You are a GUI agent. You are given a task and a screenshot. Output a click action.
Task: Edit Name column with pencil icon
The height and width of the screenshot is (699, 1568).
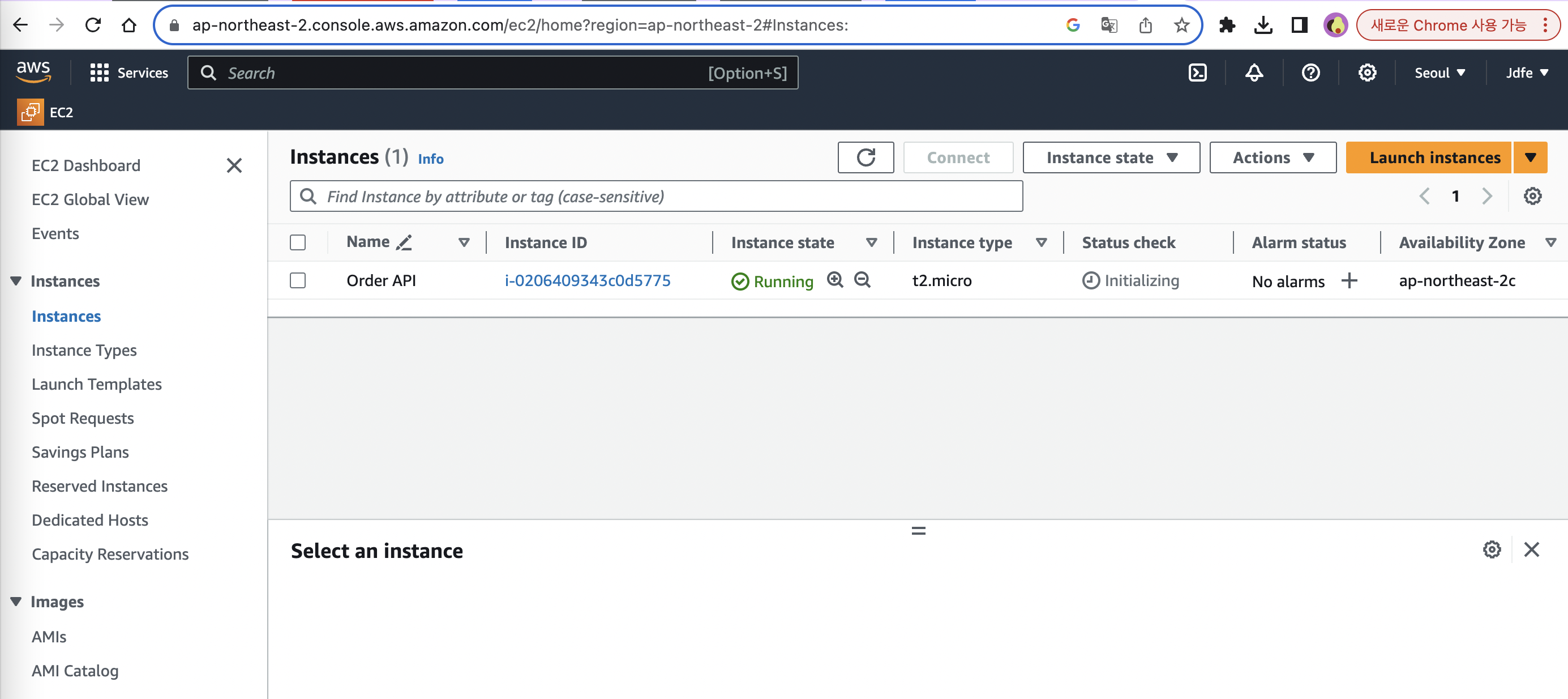[404, 242]
